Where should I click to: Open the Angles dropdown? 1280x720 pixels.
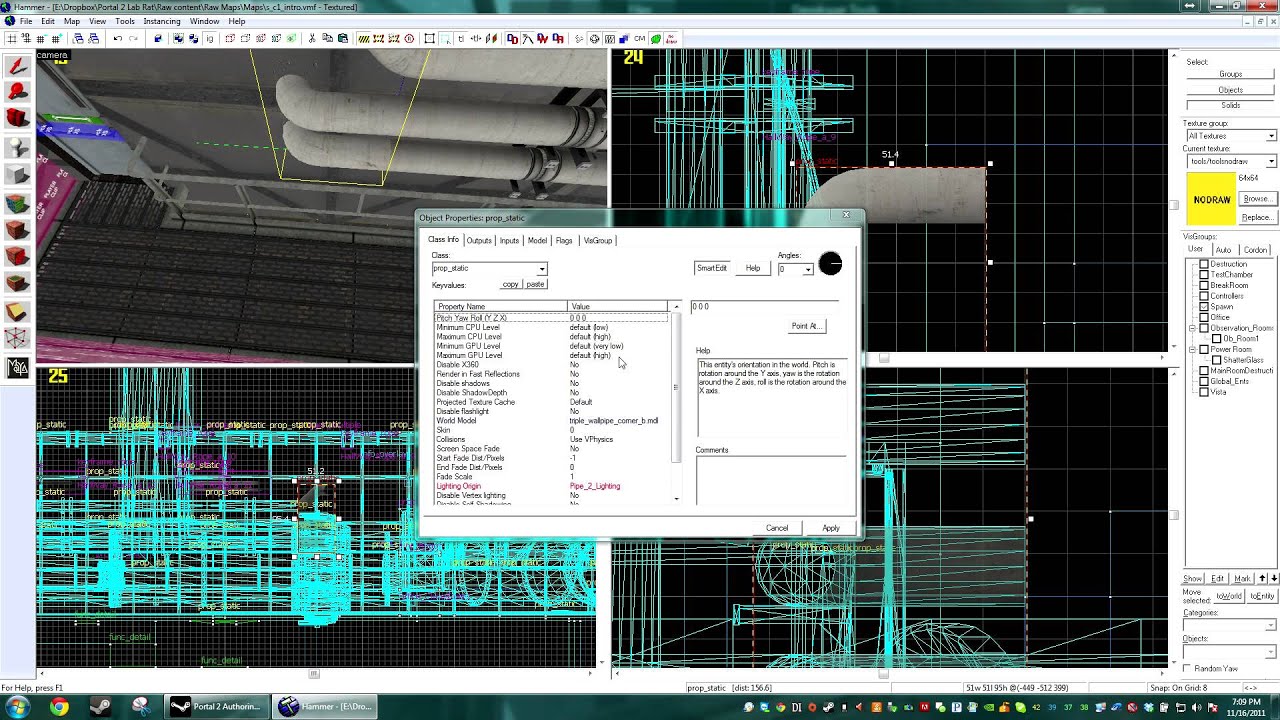click(x=808, y=269)
